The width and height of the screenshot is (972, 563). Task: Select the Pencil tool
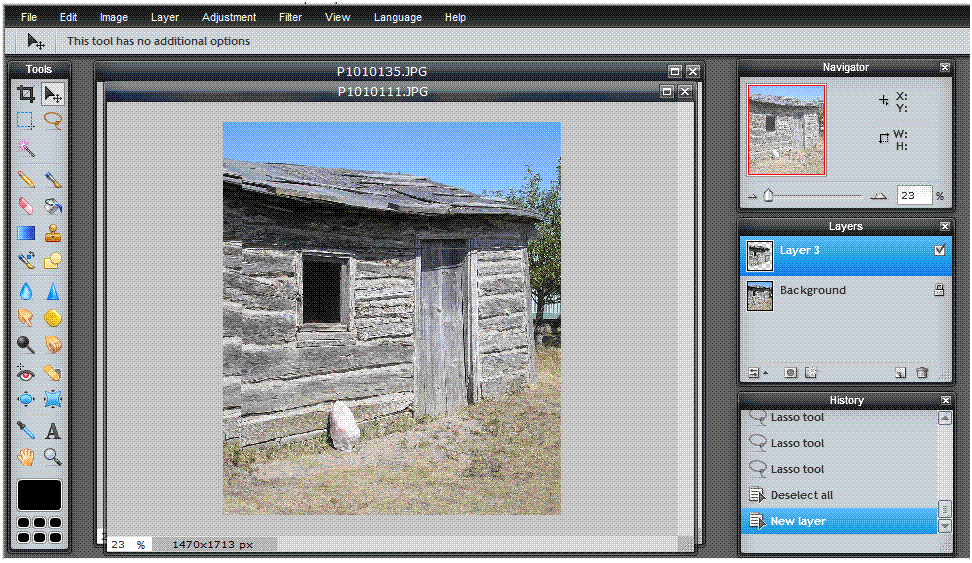[x=26, y=180]
